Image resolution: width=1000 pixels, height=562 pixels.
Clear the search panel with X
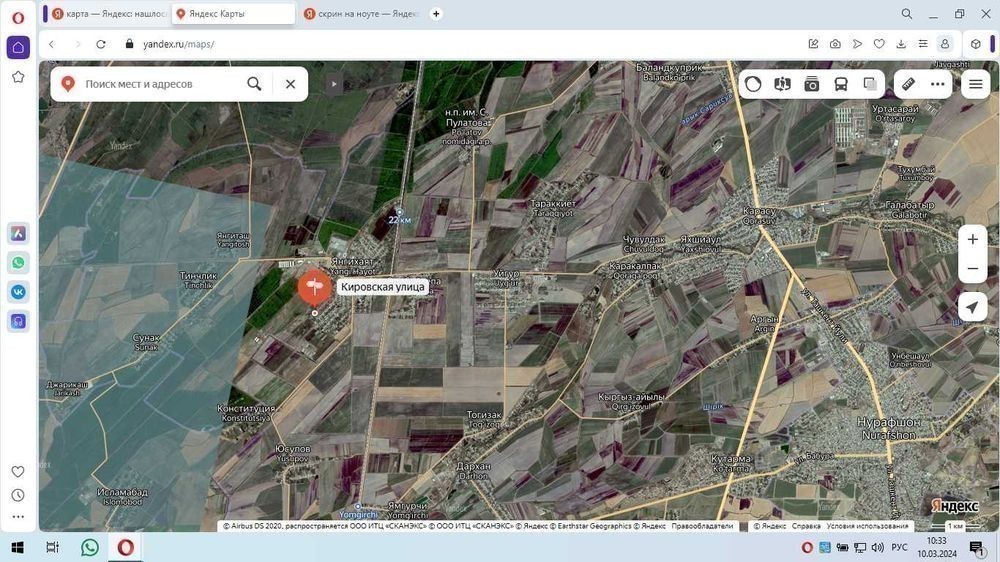(x=290, y=84)
